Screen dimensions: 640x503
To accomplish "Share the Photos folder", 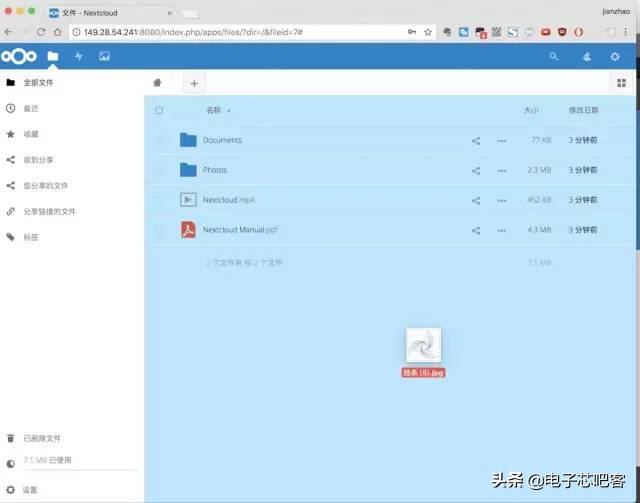I will tap(476, 171).
